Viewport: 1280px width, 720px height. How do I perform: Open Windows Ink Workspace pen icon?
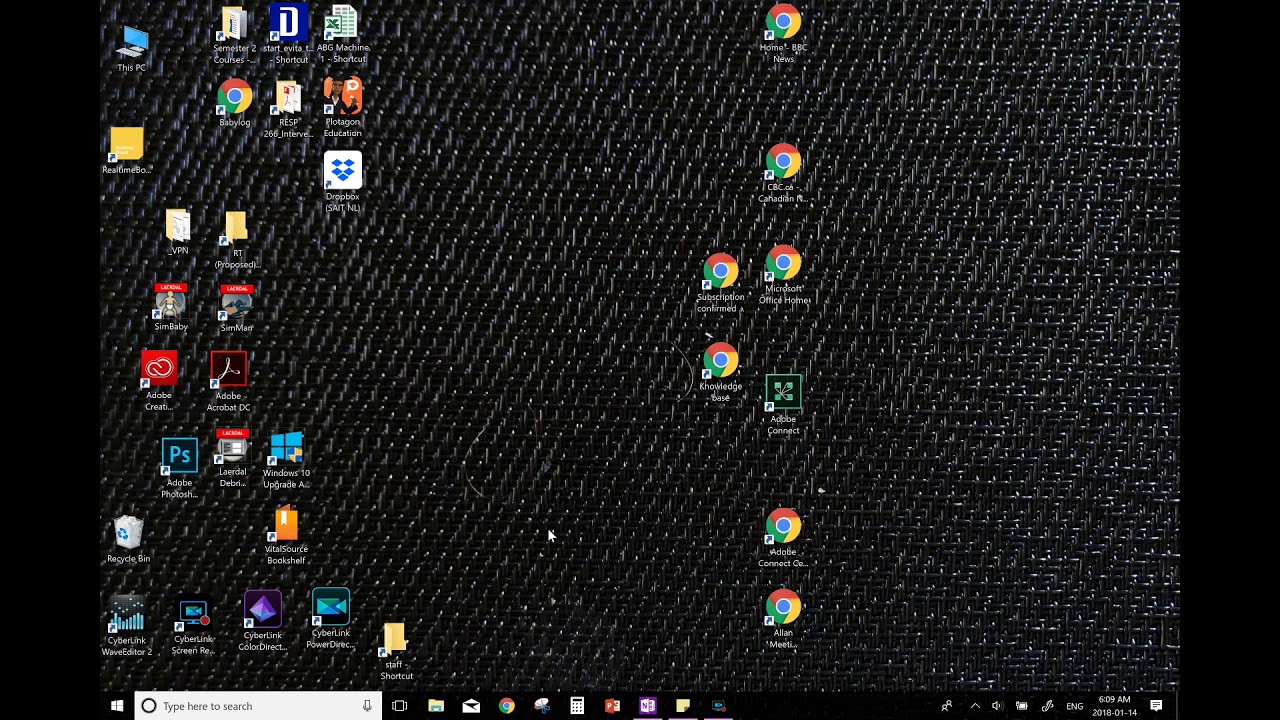click(1048, 706)
